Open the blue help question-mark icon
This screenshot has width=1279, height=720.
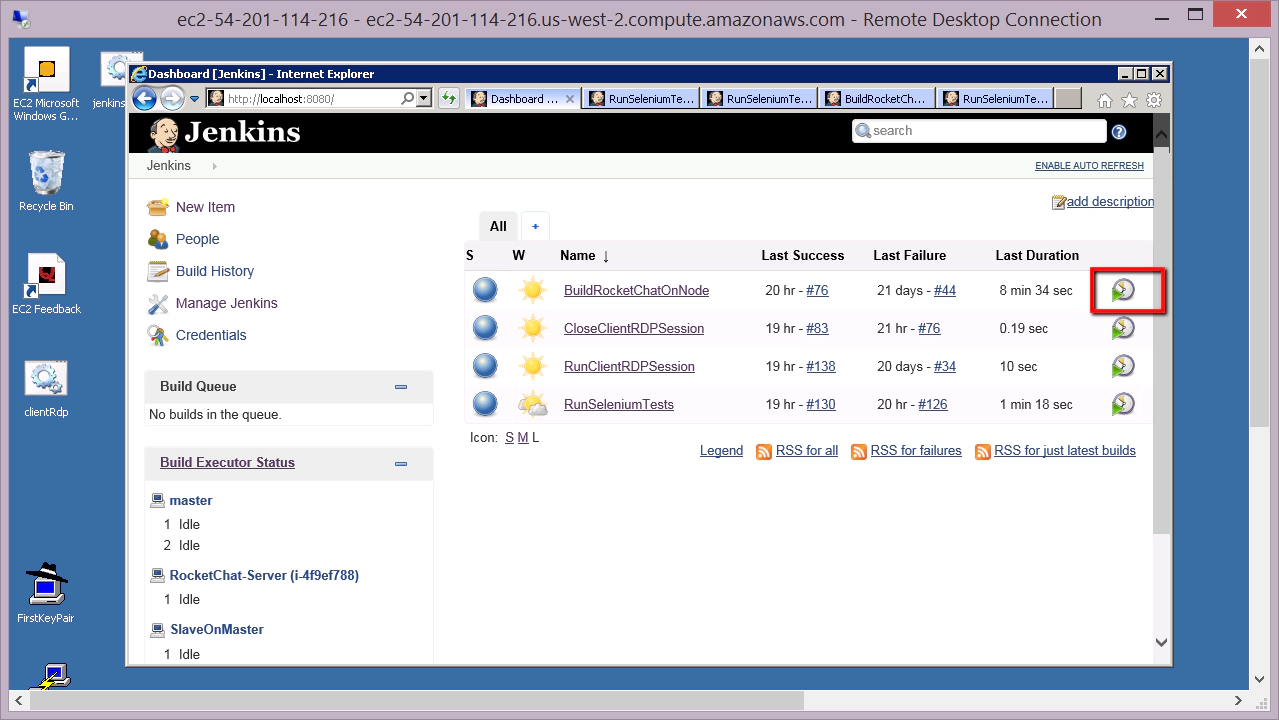point(1118,131)
